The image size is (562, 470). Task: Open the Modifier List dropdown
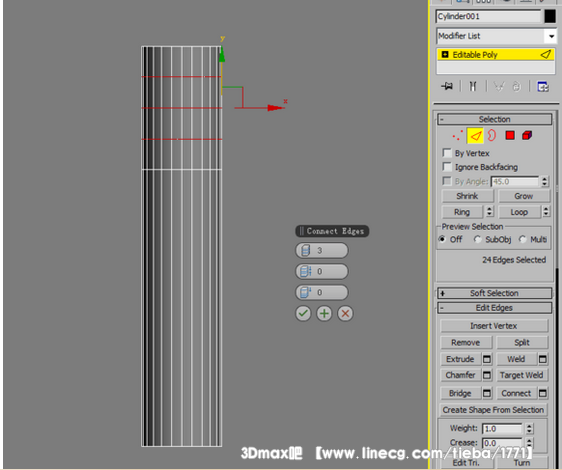point(496,36)
